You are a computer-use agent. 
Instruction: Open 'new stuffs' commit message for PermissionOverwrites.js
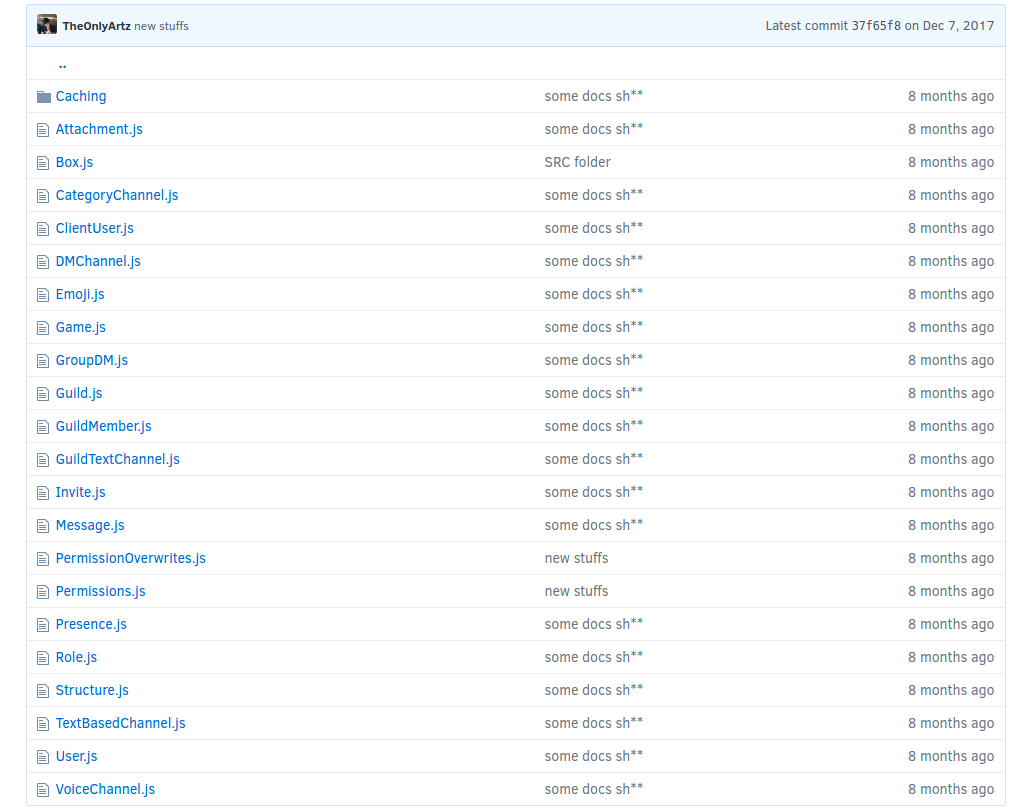[x=576, y=558]
